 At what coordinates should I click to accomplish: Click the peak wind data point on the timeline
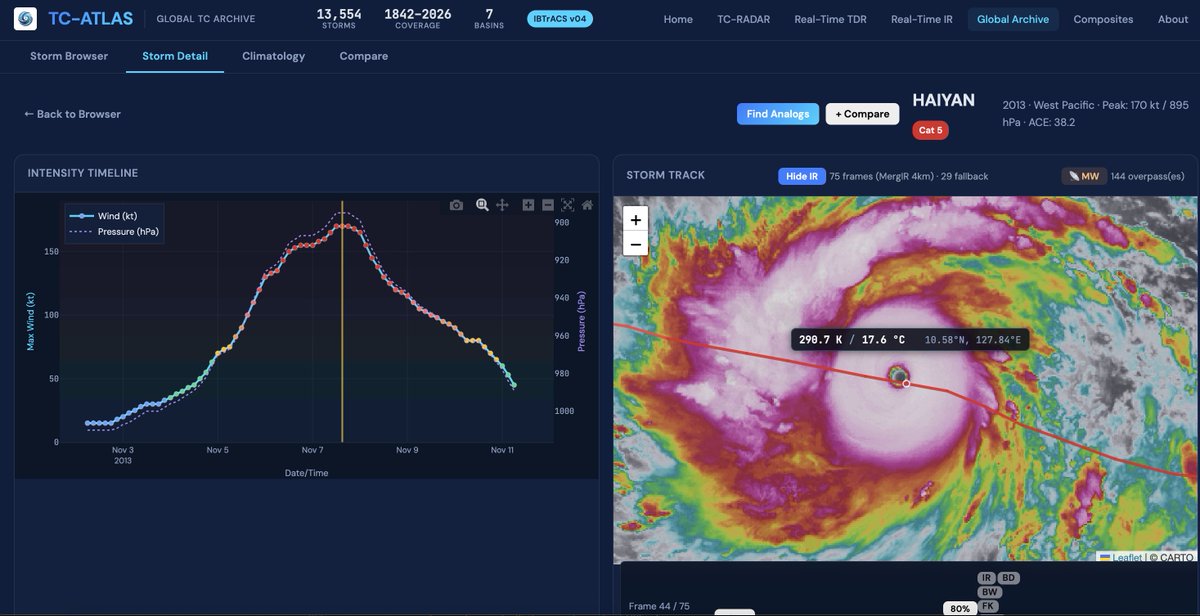pos(342,226)
